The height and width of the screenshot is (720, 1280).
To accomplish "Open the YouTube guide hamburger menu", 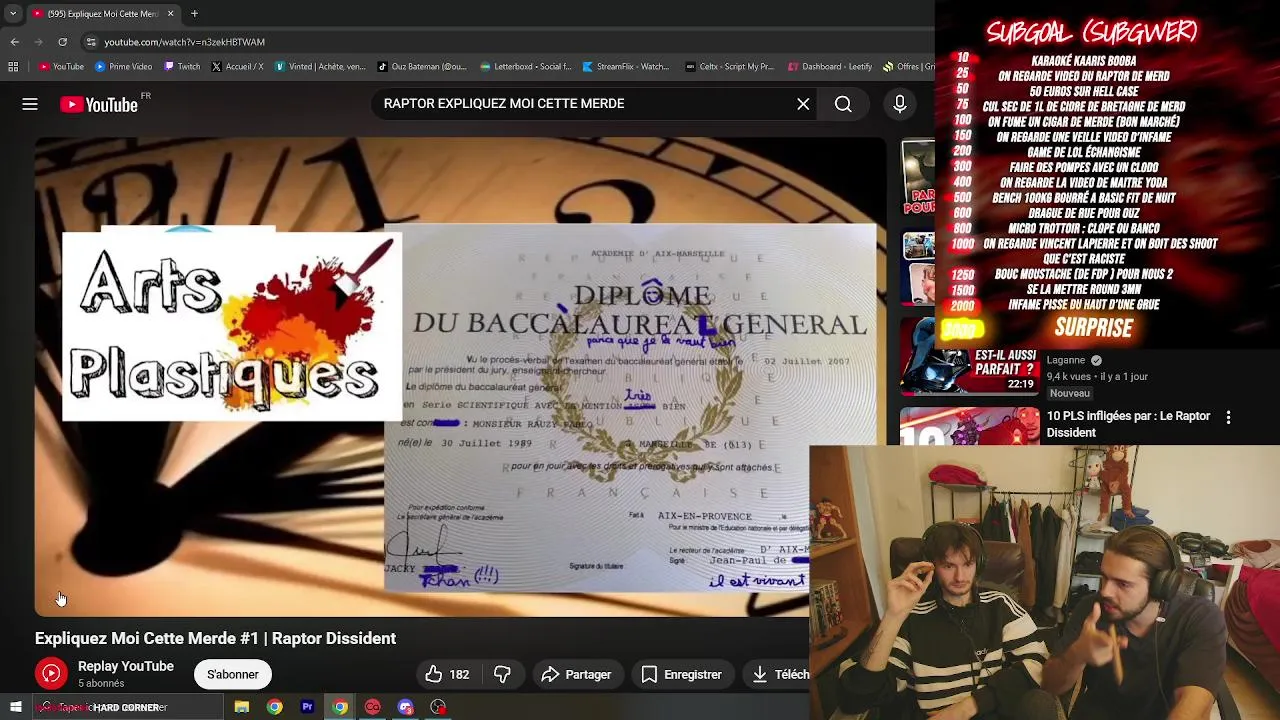I will click(x=30, y=104).
